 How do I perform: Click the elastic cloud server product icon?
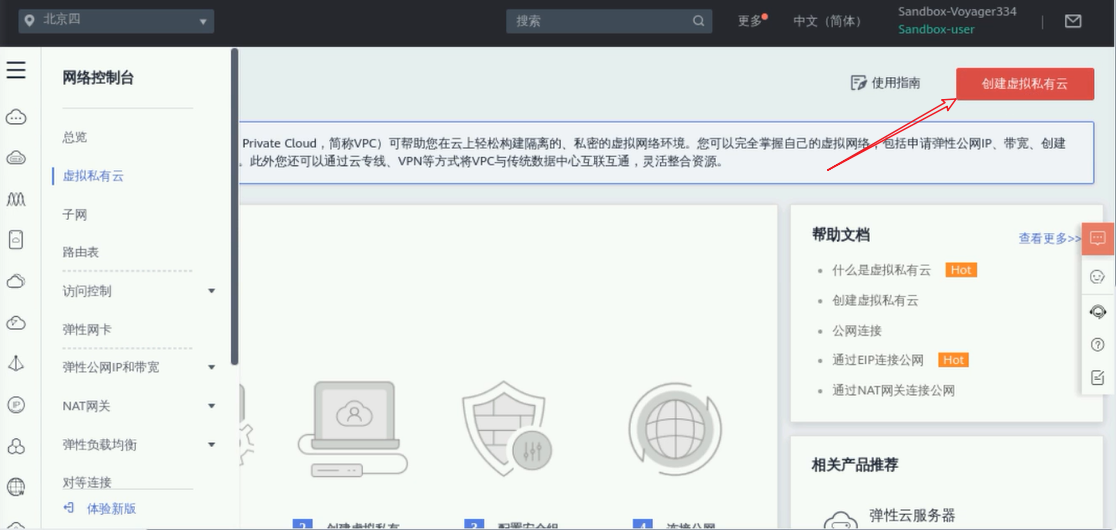[841, 521]
